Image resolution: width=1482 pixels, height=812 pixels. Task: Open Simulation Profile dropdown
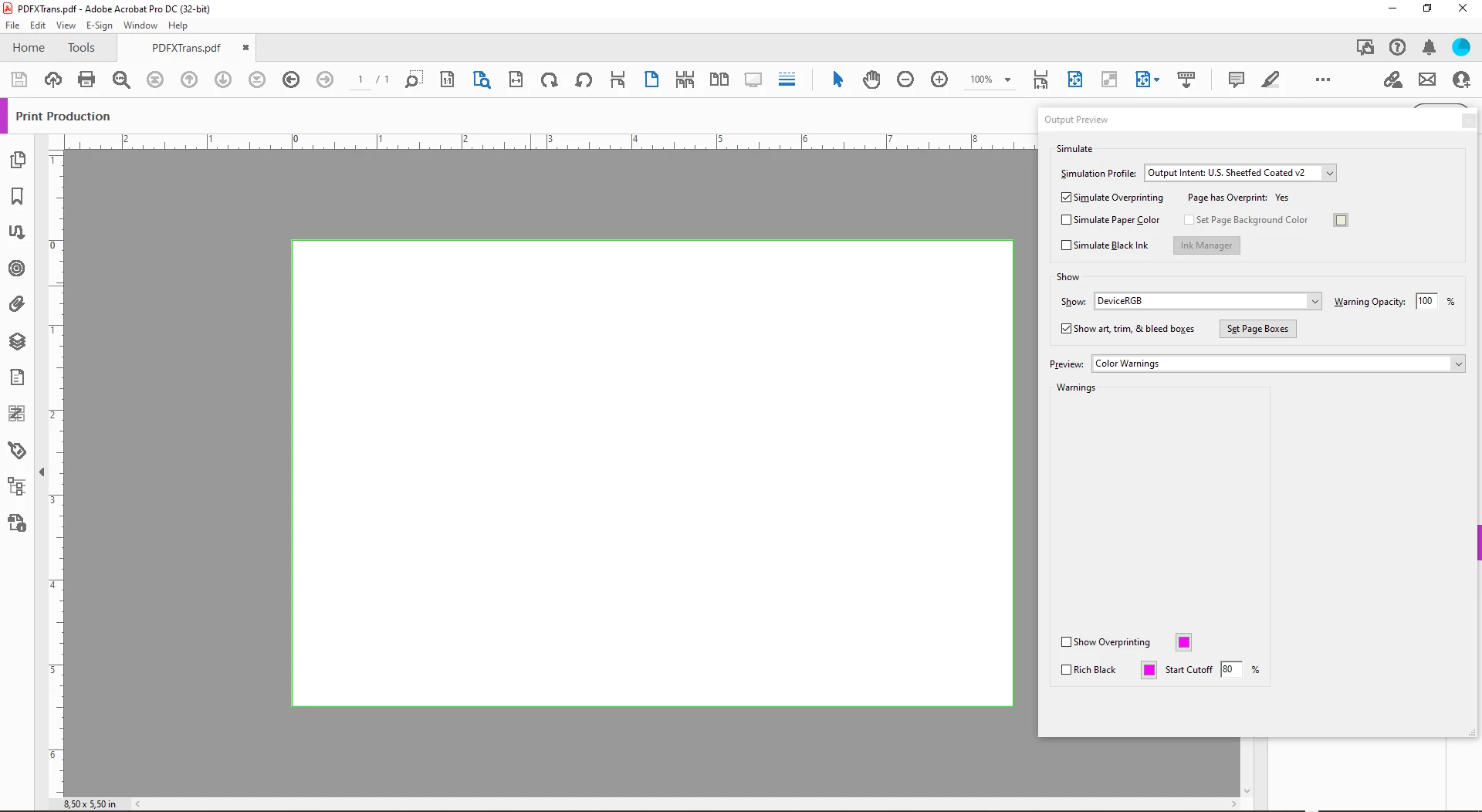1240,173
